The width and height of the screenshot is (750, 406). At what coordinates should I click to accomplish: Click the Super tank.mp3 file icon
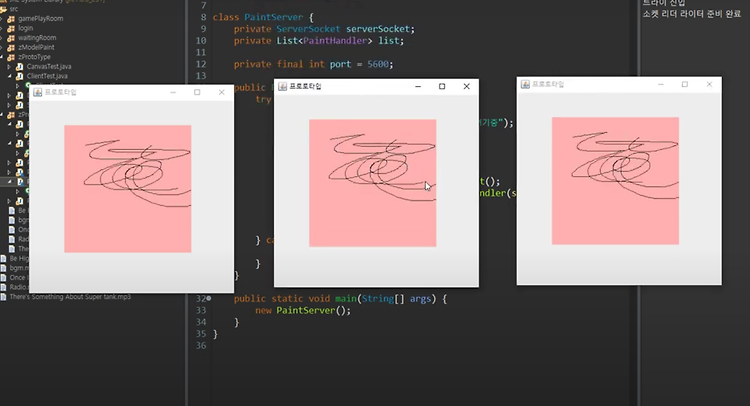[x=4, y=297]
